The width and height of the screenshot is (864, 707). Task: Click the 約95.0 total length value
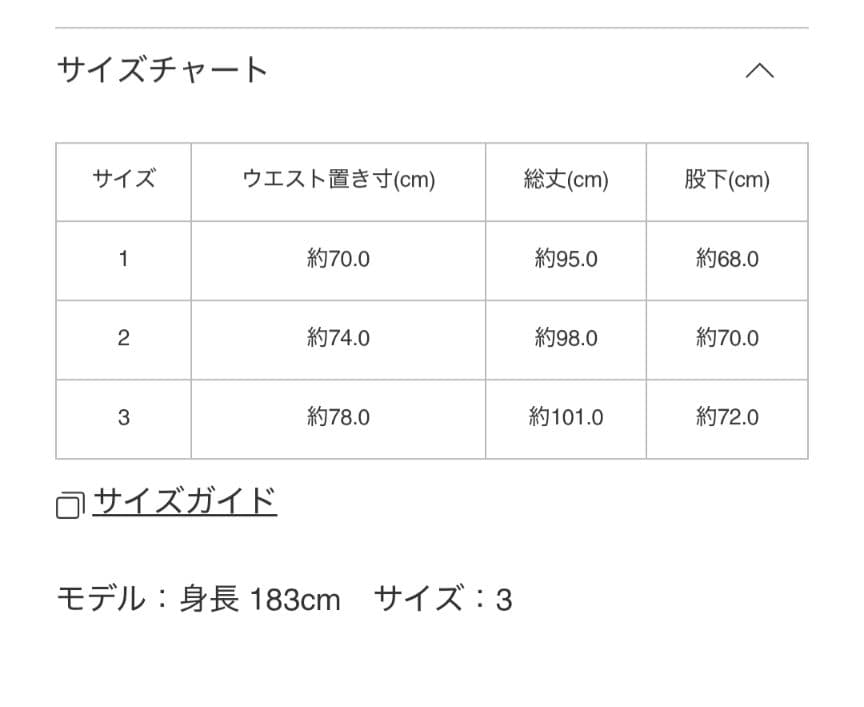tap(565, 259)
